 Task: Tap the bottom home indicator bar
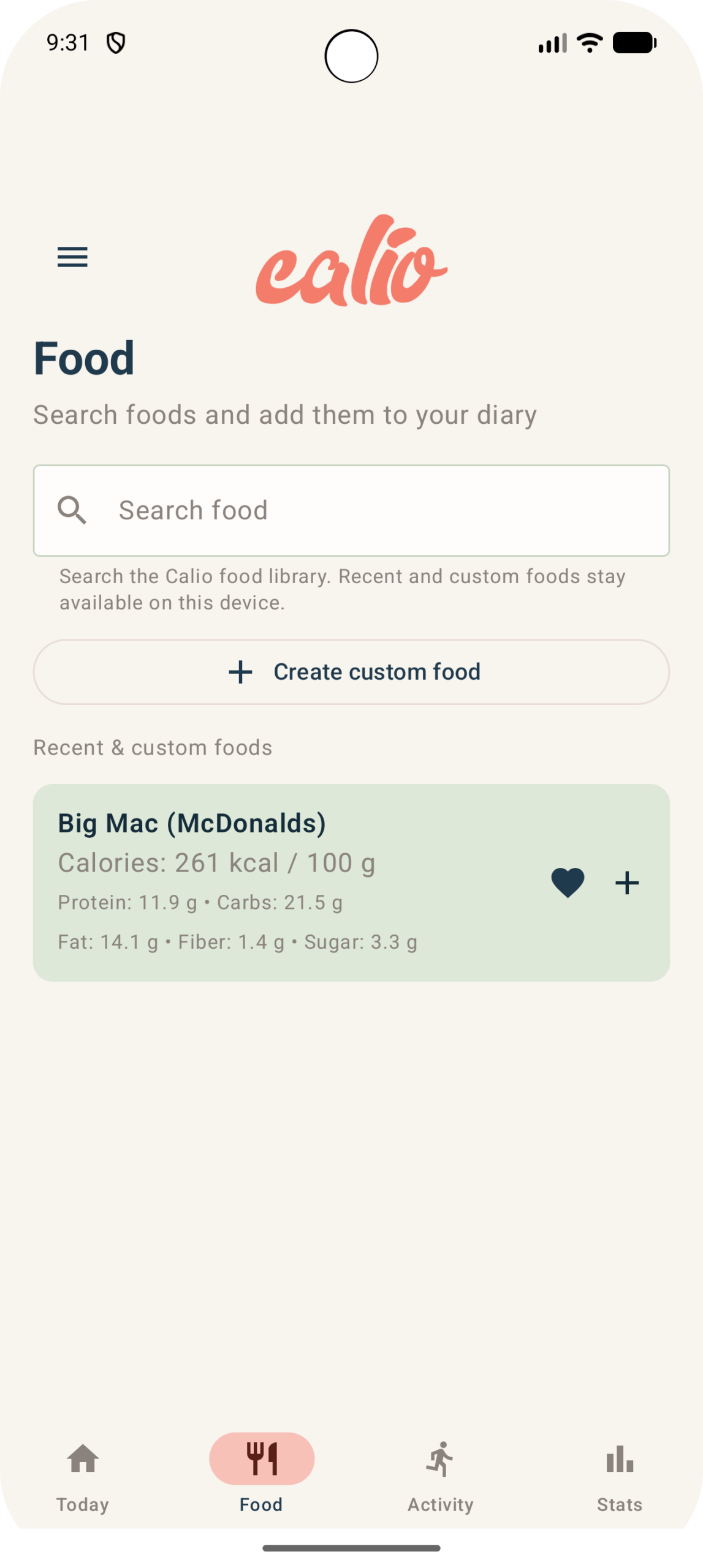pyautogui.click(x=351, y=1548)
